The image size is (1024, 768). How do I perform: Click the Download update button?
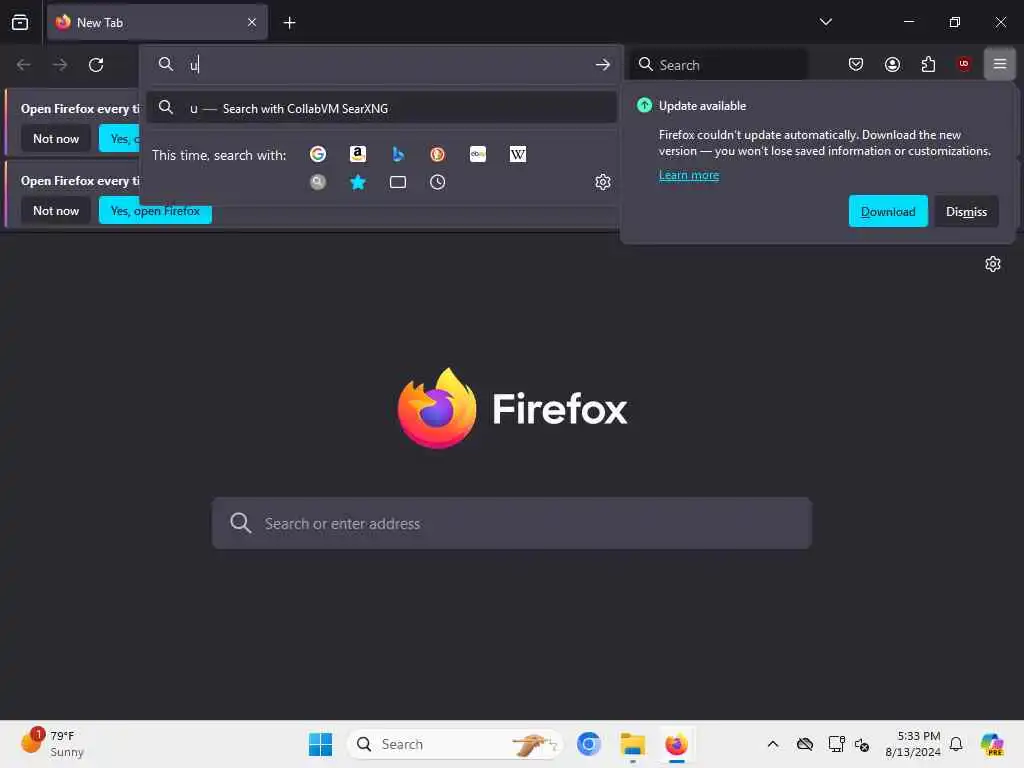tap(888, 212)
